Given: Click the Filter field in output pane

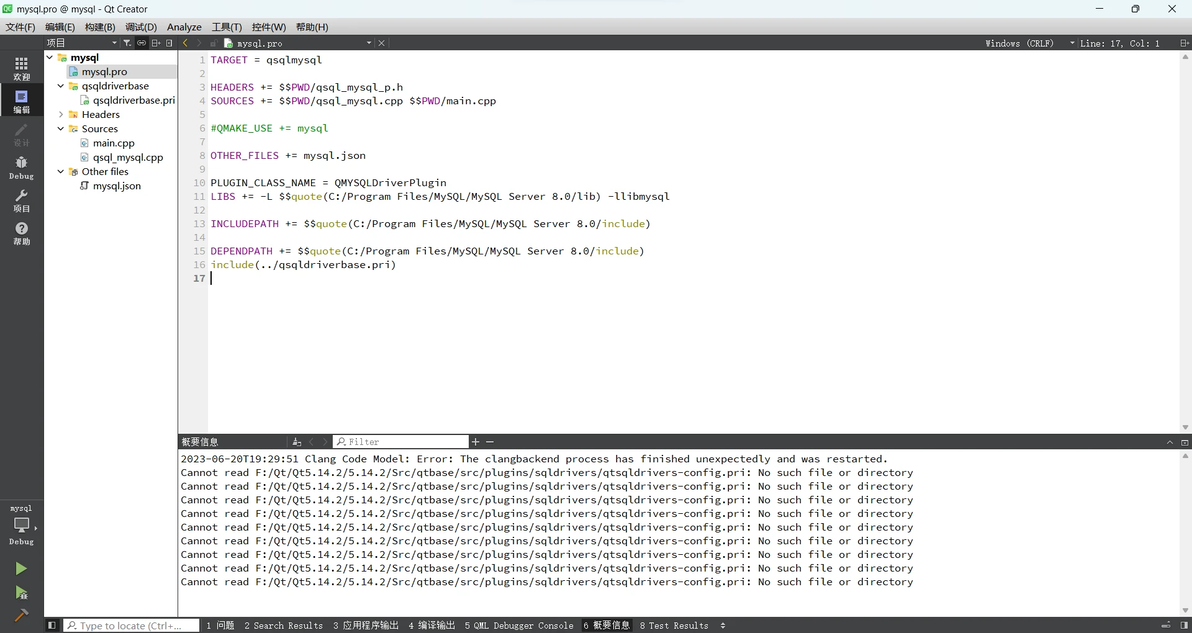Looking at the screenshot, I should (x=401, y=442).
